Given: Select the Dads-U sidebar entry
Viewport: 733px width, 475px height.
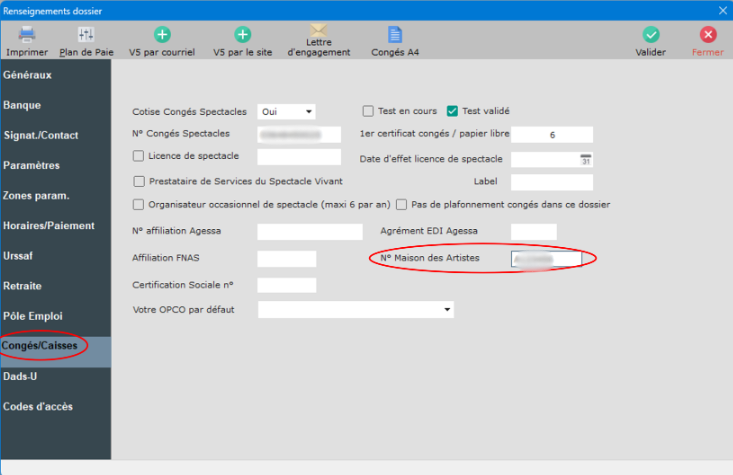Looking at the screenshot, I should [x=21, y=376].
